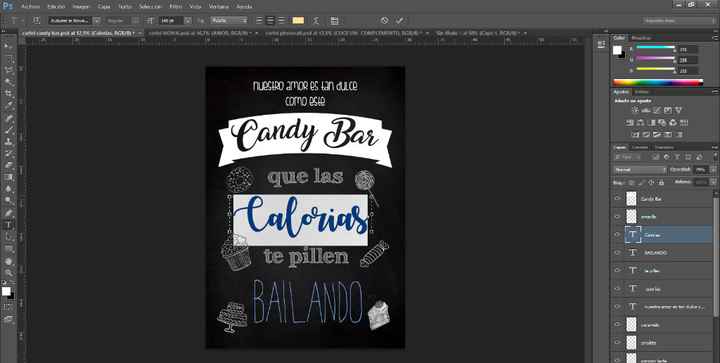Select the Eraser tool
The image size is (720, 363).
click(9, 166)
